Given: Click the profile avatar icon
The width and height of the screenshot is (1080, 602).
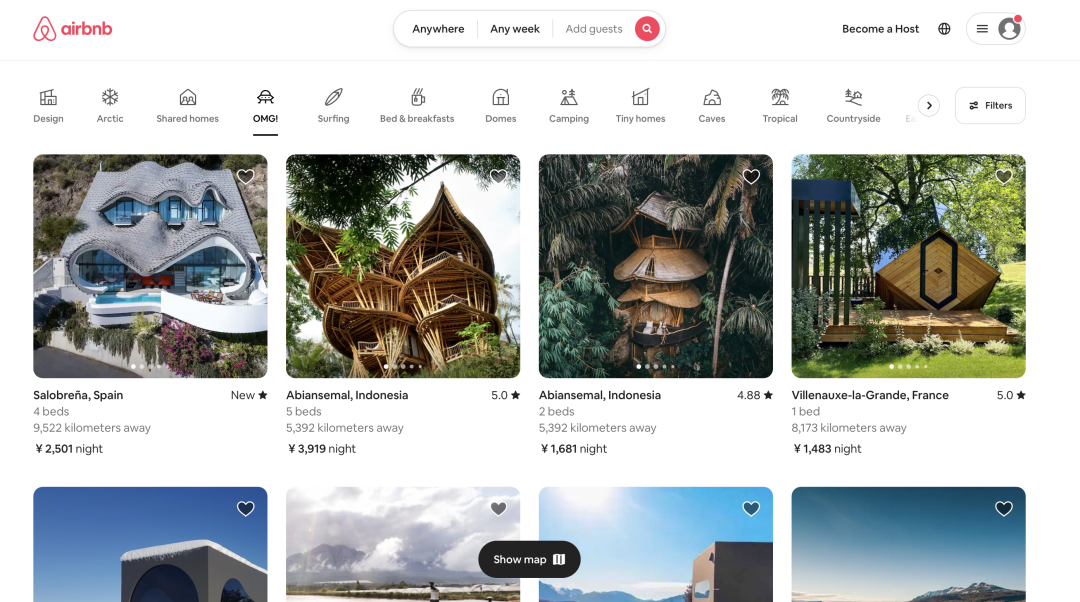Looking at the screenshot, I should (x=1009, y=29).
